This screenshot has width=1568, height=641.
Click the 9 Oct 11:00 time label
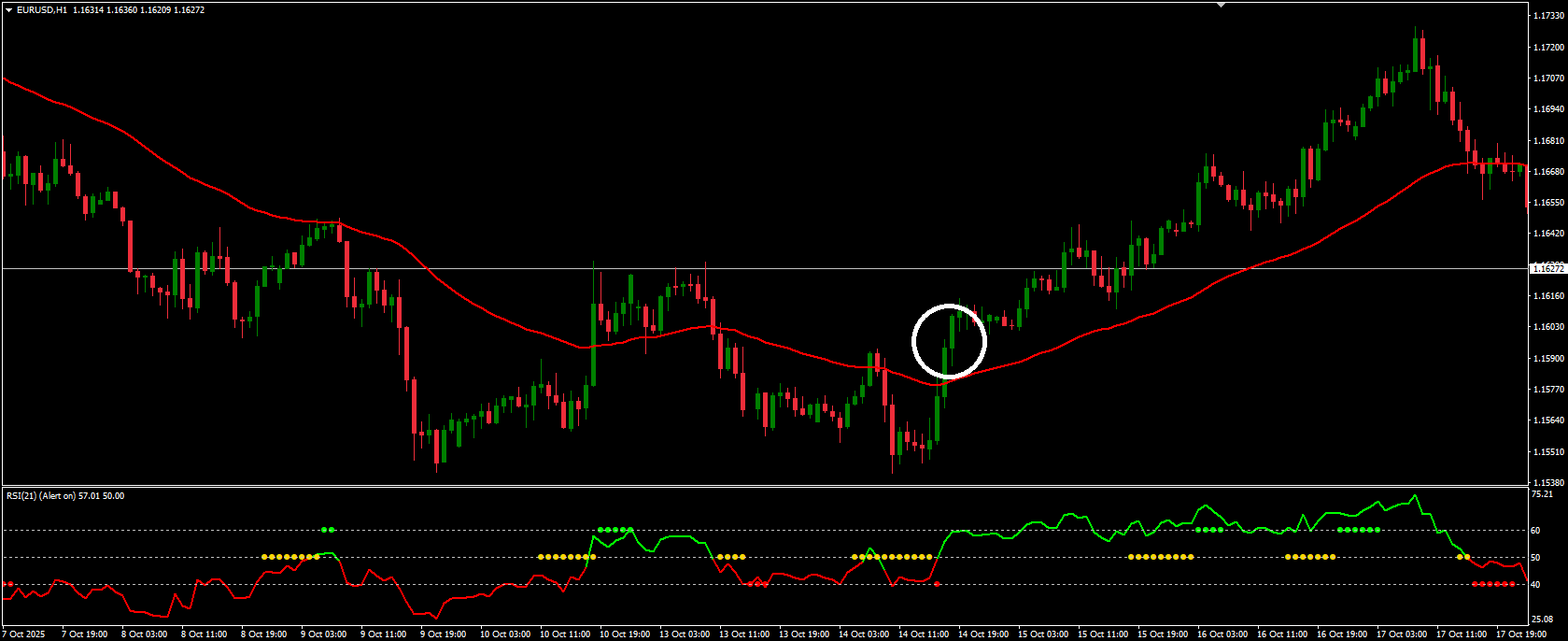[383, 634]
